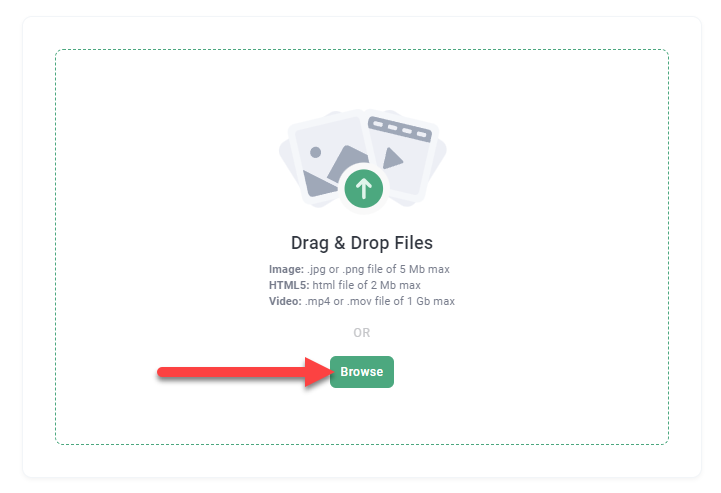
Task: Click the .jpg or .png file size text
Action: pyautogui.click(x=378, y=269)
